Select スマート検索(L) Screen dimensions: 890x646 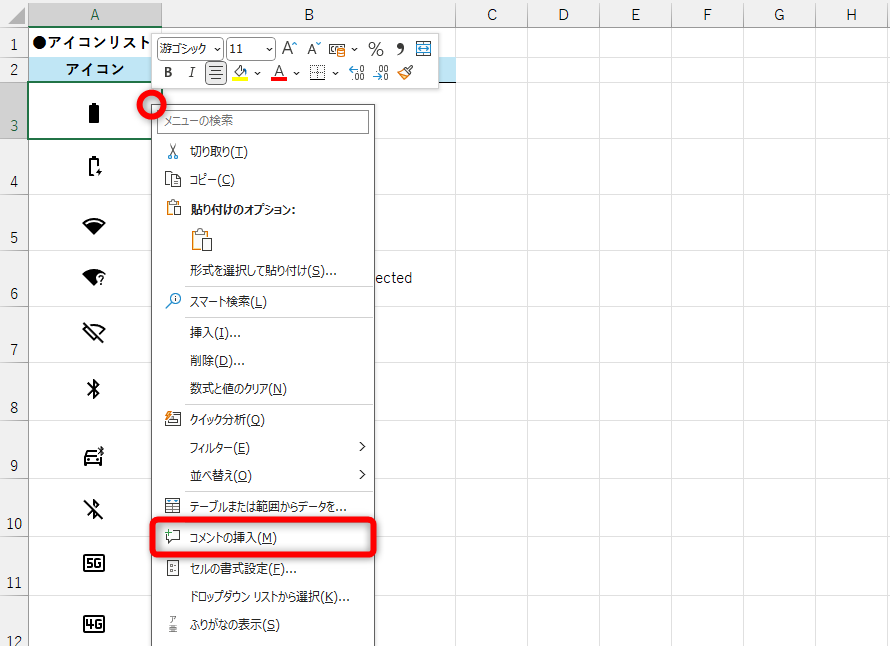point(263,301)
